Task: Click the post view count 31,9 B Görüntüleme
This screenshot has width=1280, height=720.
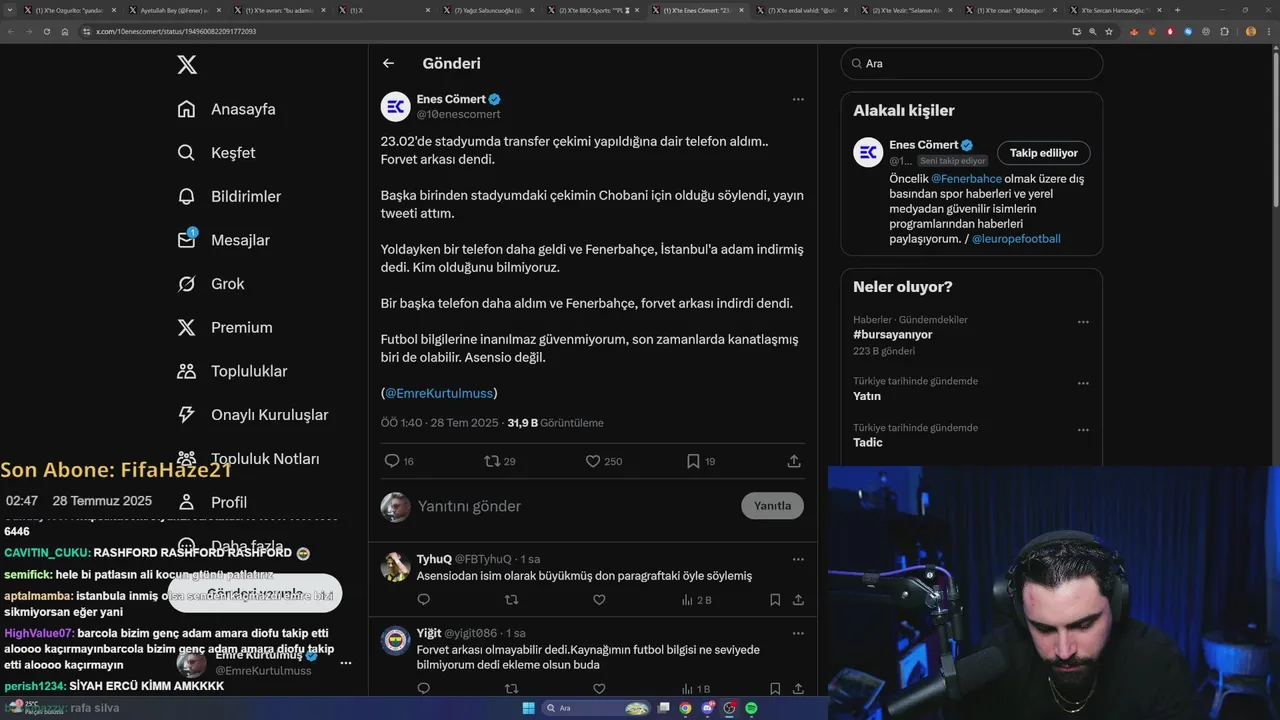Action: [555, 423]
